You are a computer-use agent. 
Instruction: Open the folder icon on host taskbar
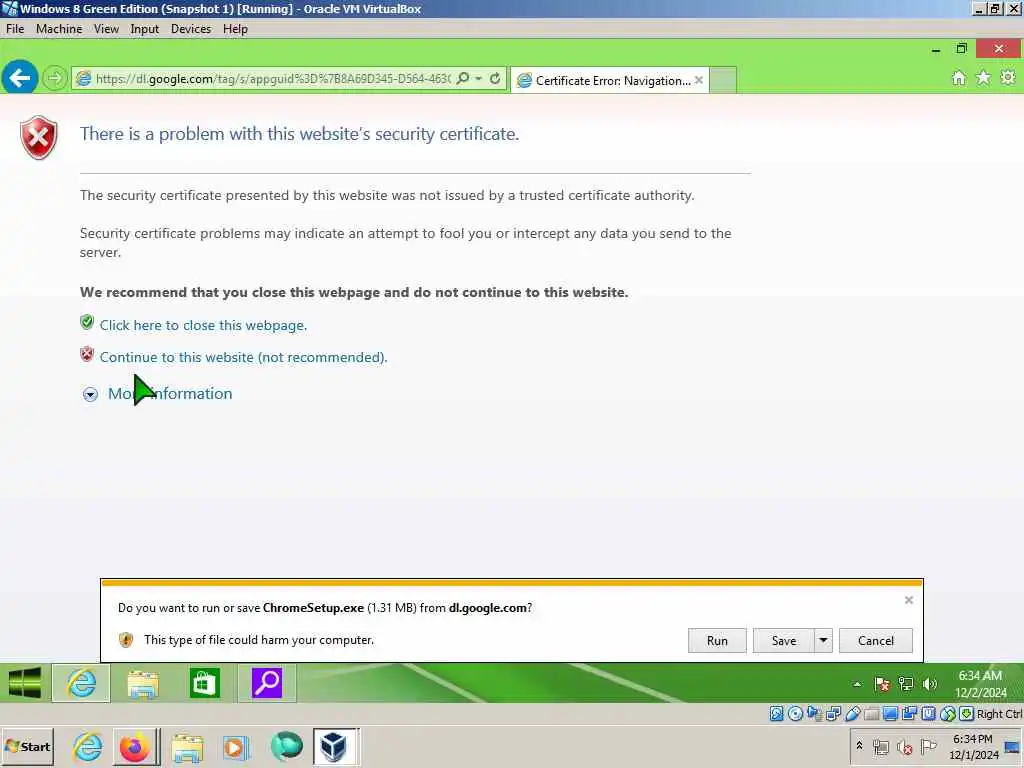point(187,747)
